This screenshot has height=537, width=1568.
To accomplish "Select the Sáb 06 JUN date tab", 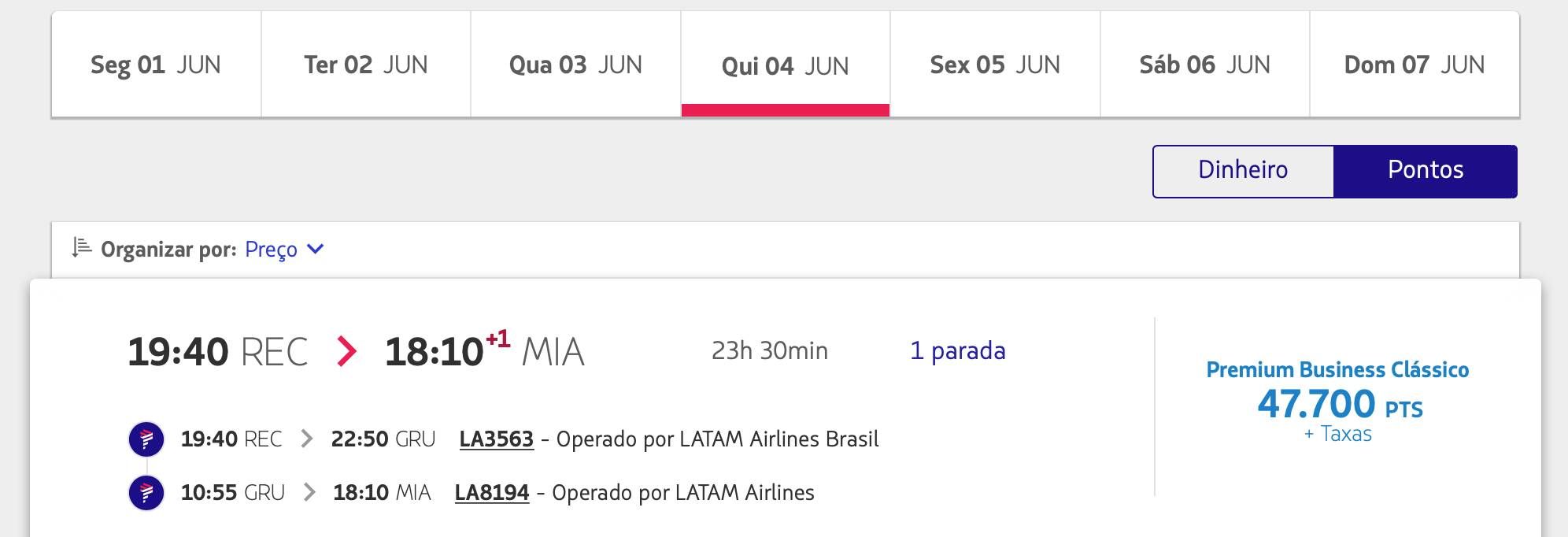I will pyautogui.click(x=1204, y=65).
